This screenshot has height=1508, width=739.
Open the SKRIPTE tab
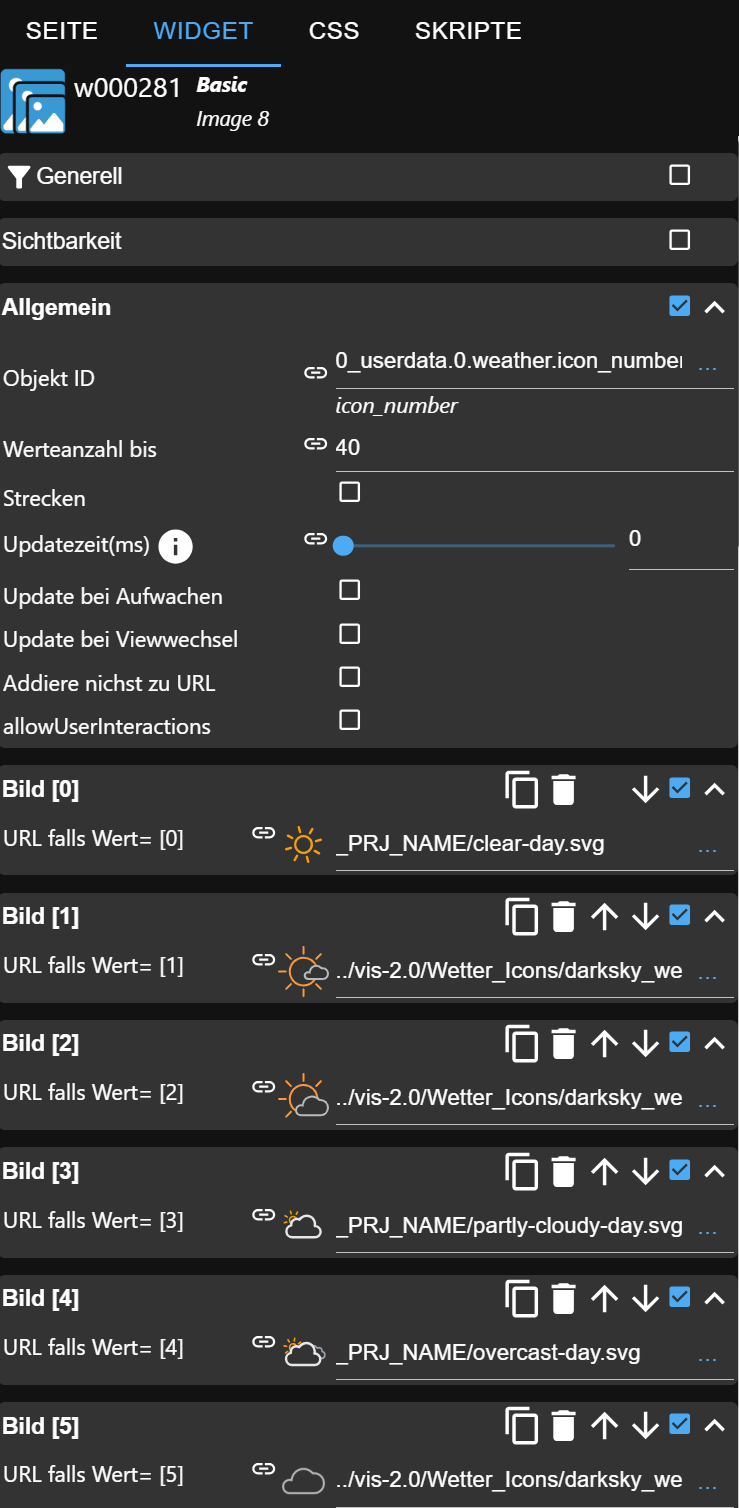[468, 31]
